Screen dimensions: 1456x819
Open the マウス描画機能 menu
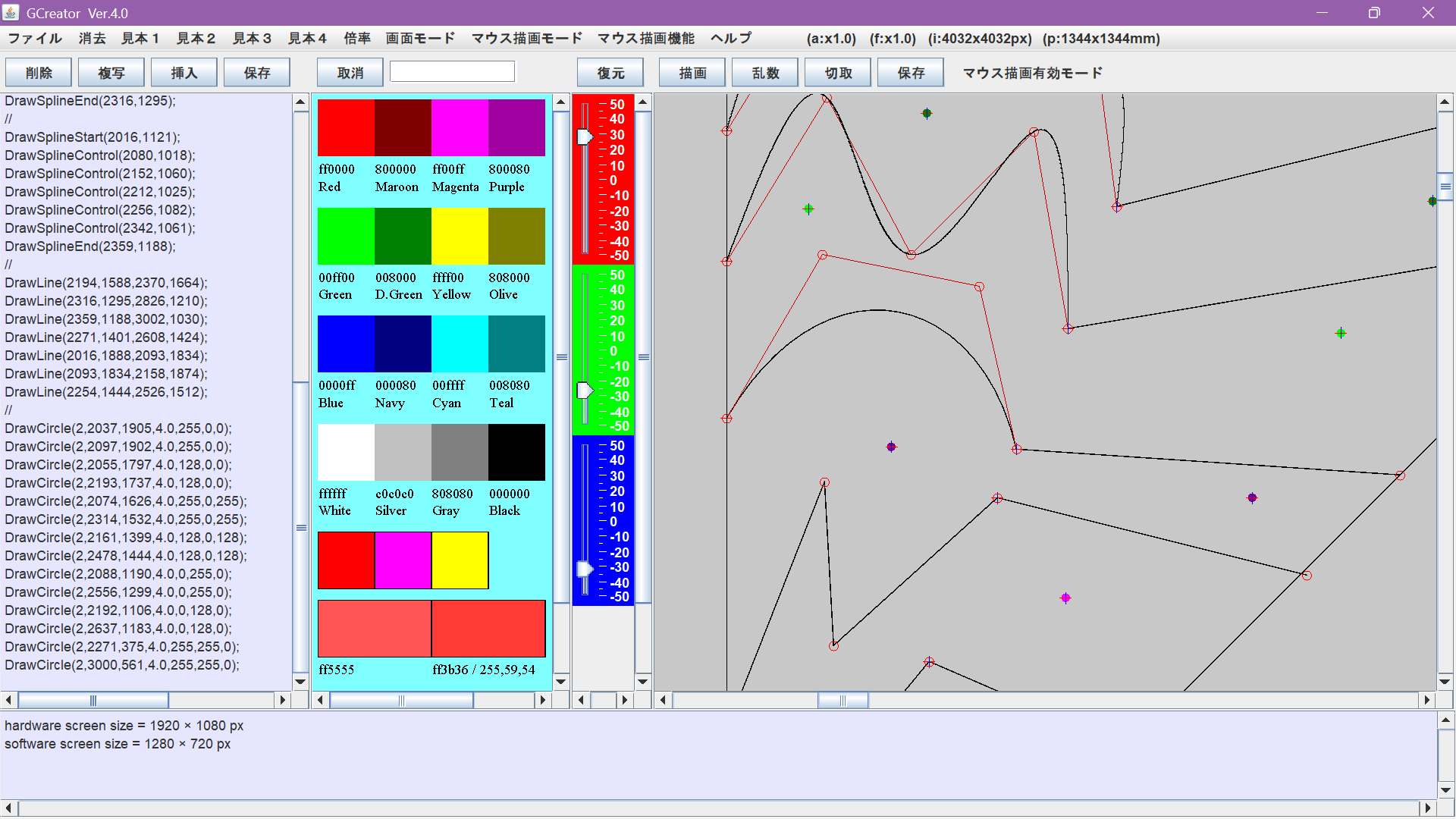click(646, 39)
